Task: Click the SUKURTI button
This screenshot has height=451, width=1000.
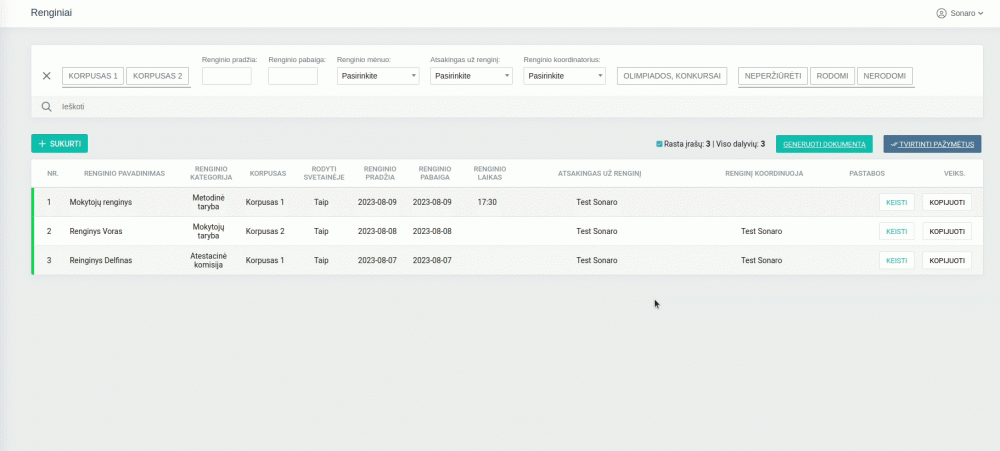Action: (x=59, y=144)
